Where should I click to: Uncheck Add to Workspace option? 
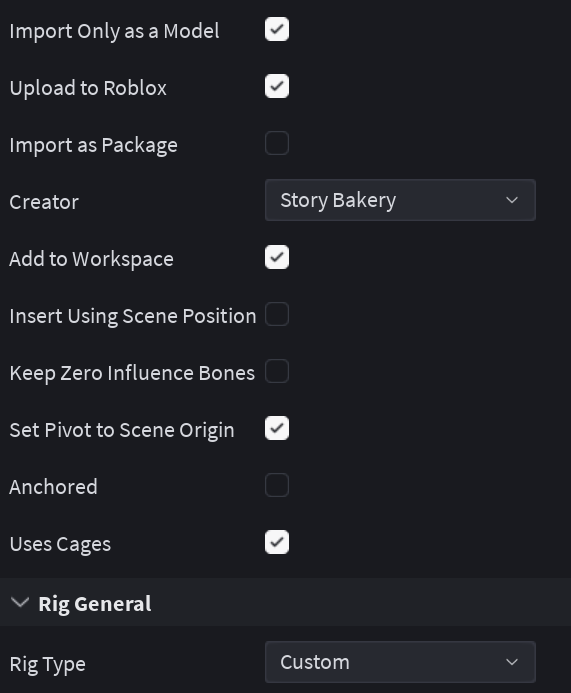point(277,257)
